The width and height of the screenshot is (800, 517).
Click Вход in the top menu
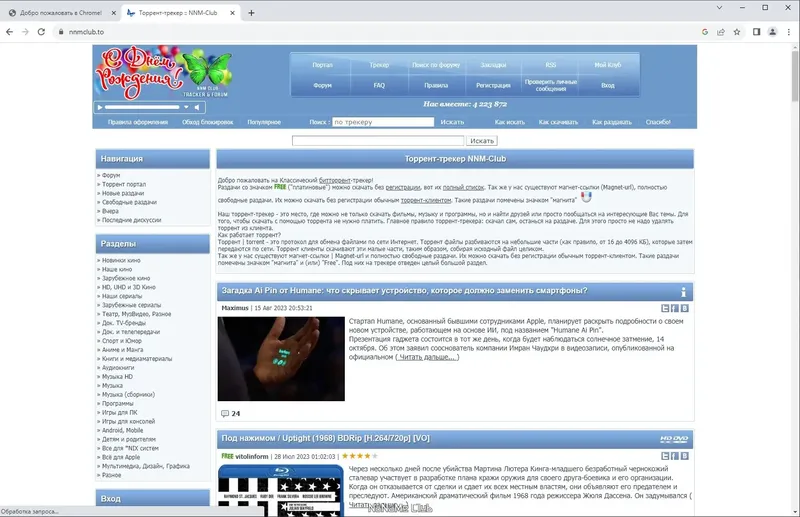click(608, 85)
